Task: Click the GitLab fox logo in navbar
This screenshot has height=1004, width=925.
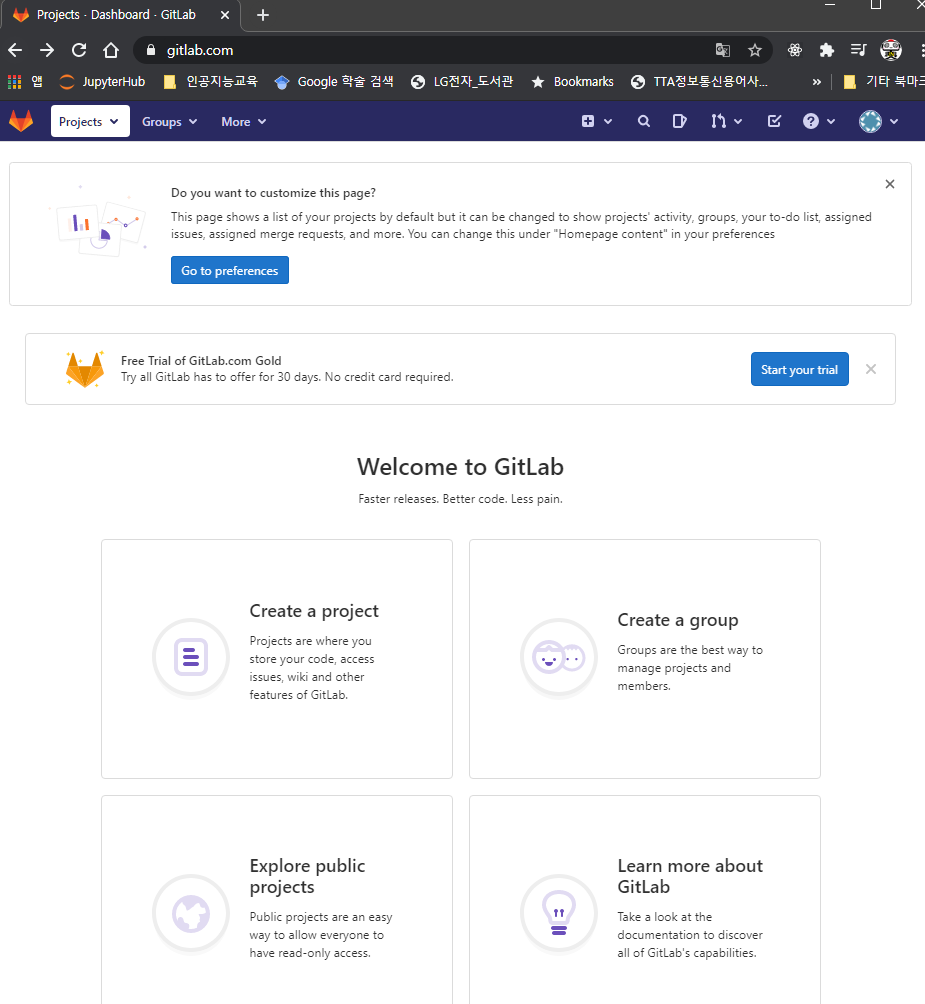Action: (21, 121)
